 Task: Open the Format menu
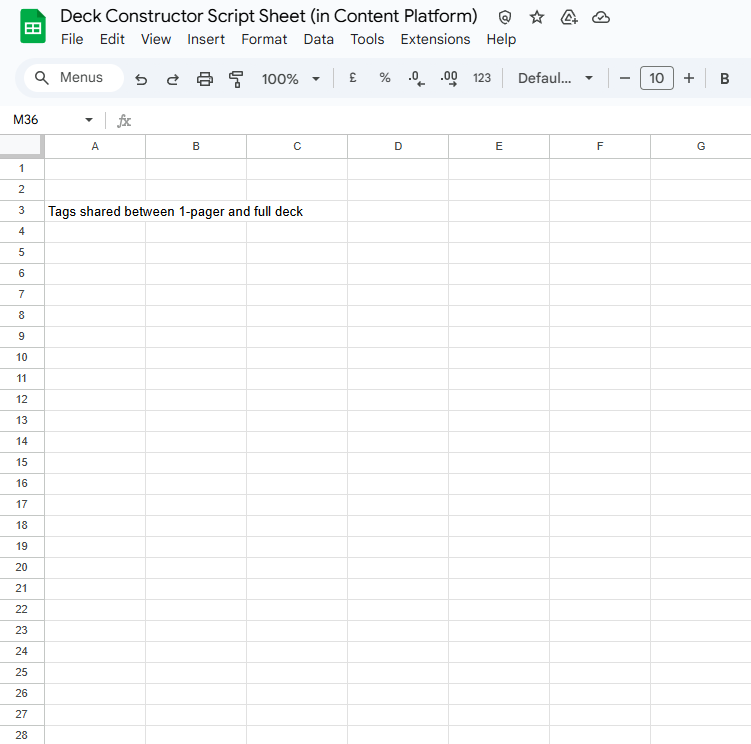coord(264,39)
